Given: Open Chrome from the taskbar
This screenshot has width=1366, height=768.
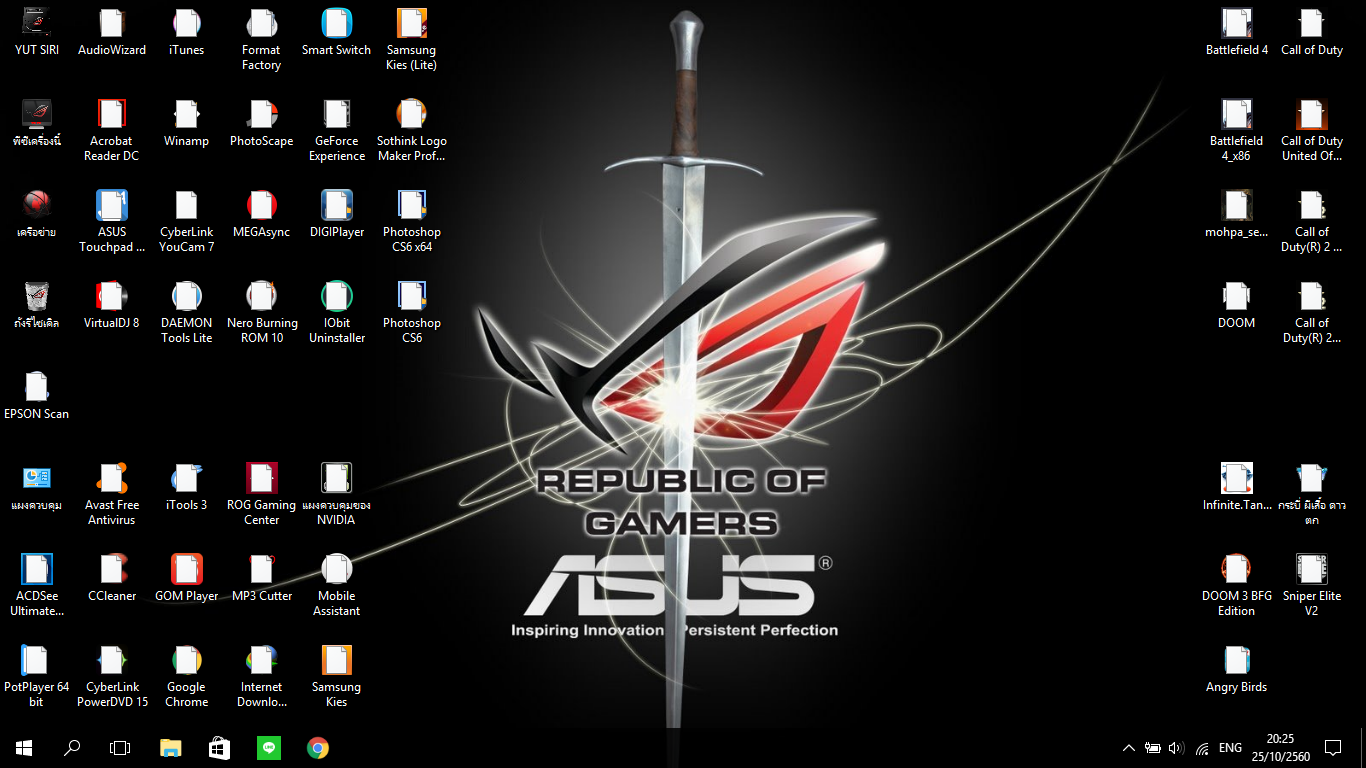Looking at the screenshot, I should [317, 747].
